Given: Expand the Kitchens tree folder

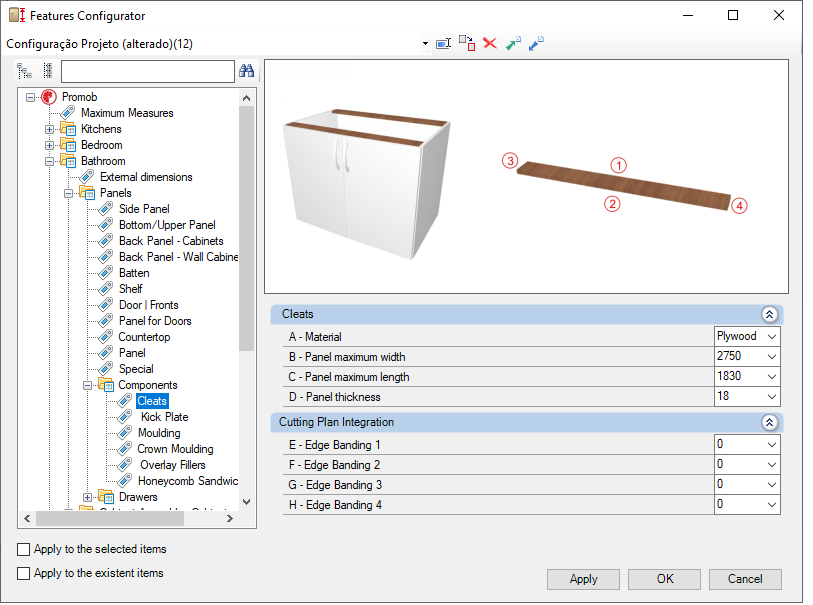Looking at the screenshot, I should coord(49,129).
